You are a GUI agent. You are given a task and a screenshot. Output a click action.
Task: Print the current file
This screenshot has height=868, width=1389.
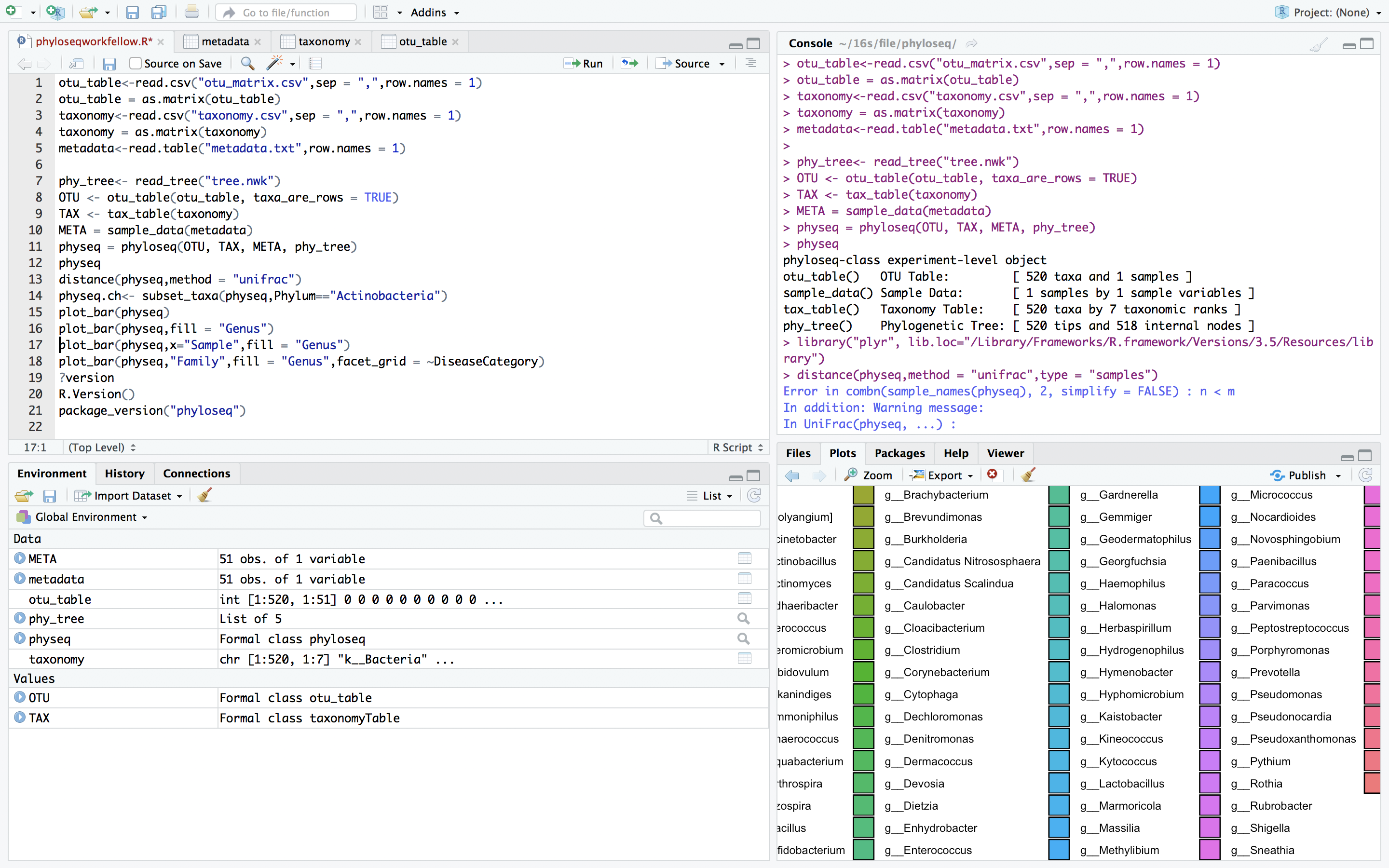[191, 12]
